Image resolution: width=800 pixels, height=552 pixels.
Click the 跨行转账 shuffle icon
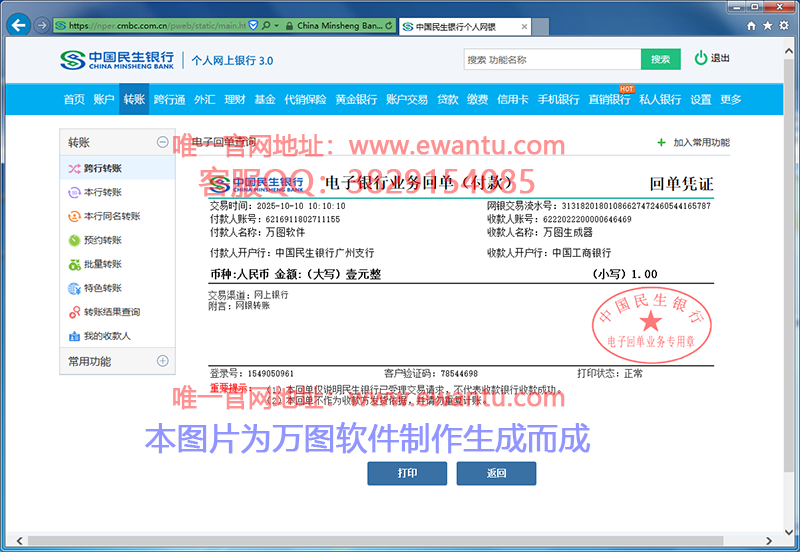pyautogui.click(x=74, y=168)
